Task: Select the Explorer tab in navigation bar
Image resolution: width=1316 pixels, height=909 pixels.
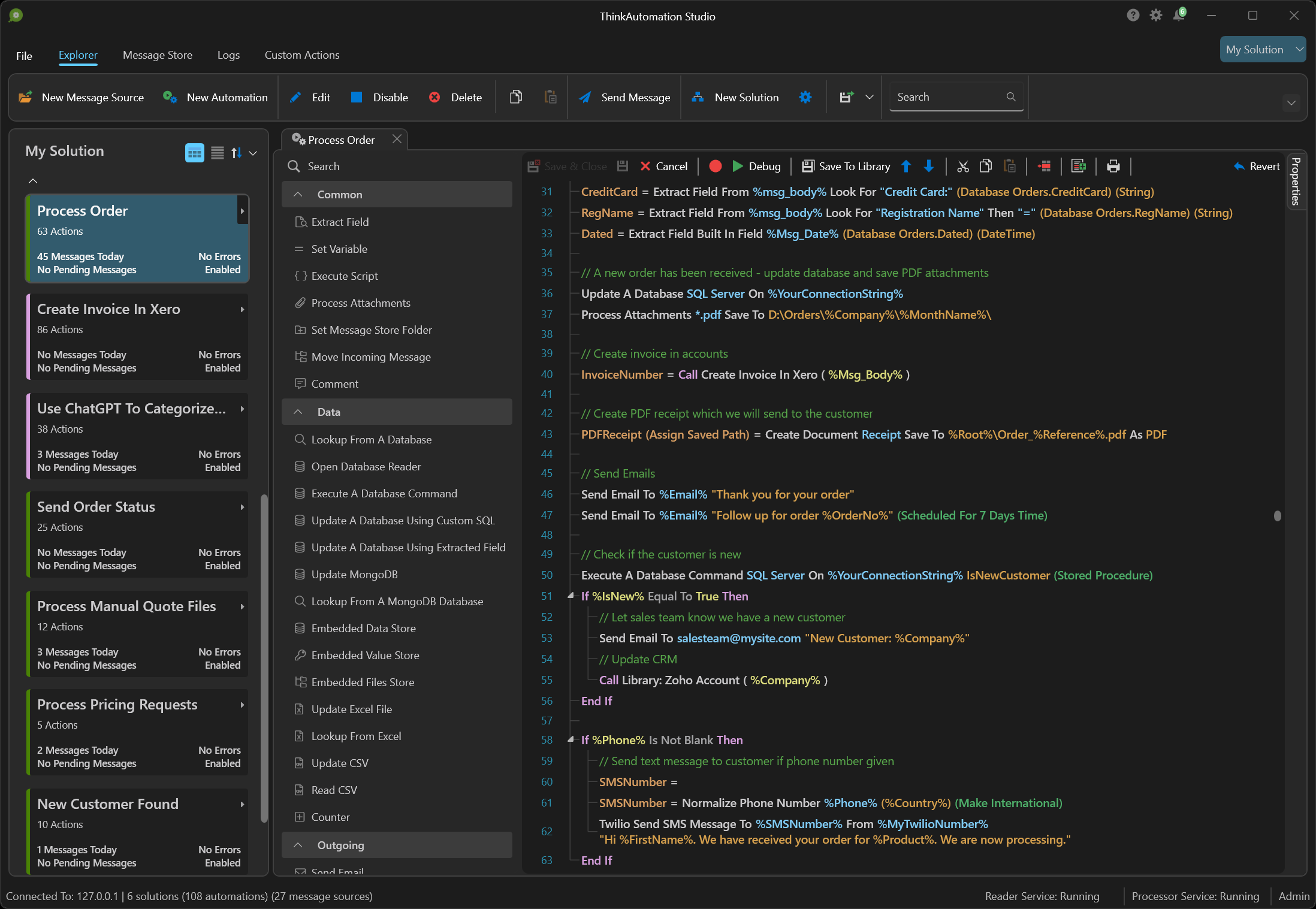Action: pos(77,55)
